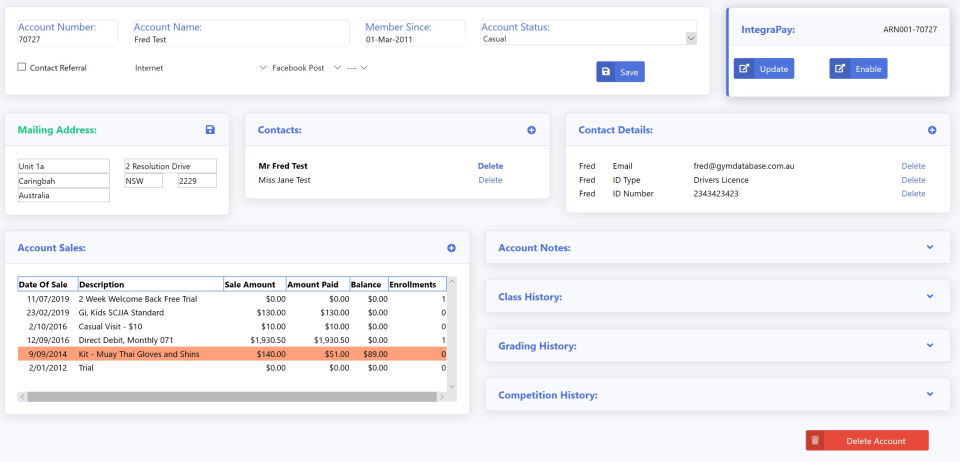
Task: Click the Australia country field
Action: (64, 195)
